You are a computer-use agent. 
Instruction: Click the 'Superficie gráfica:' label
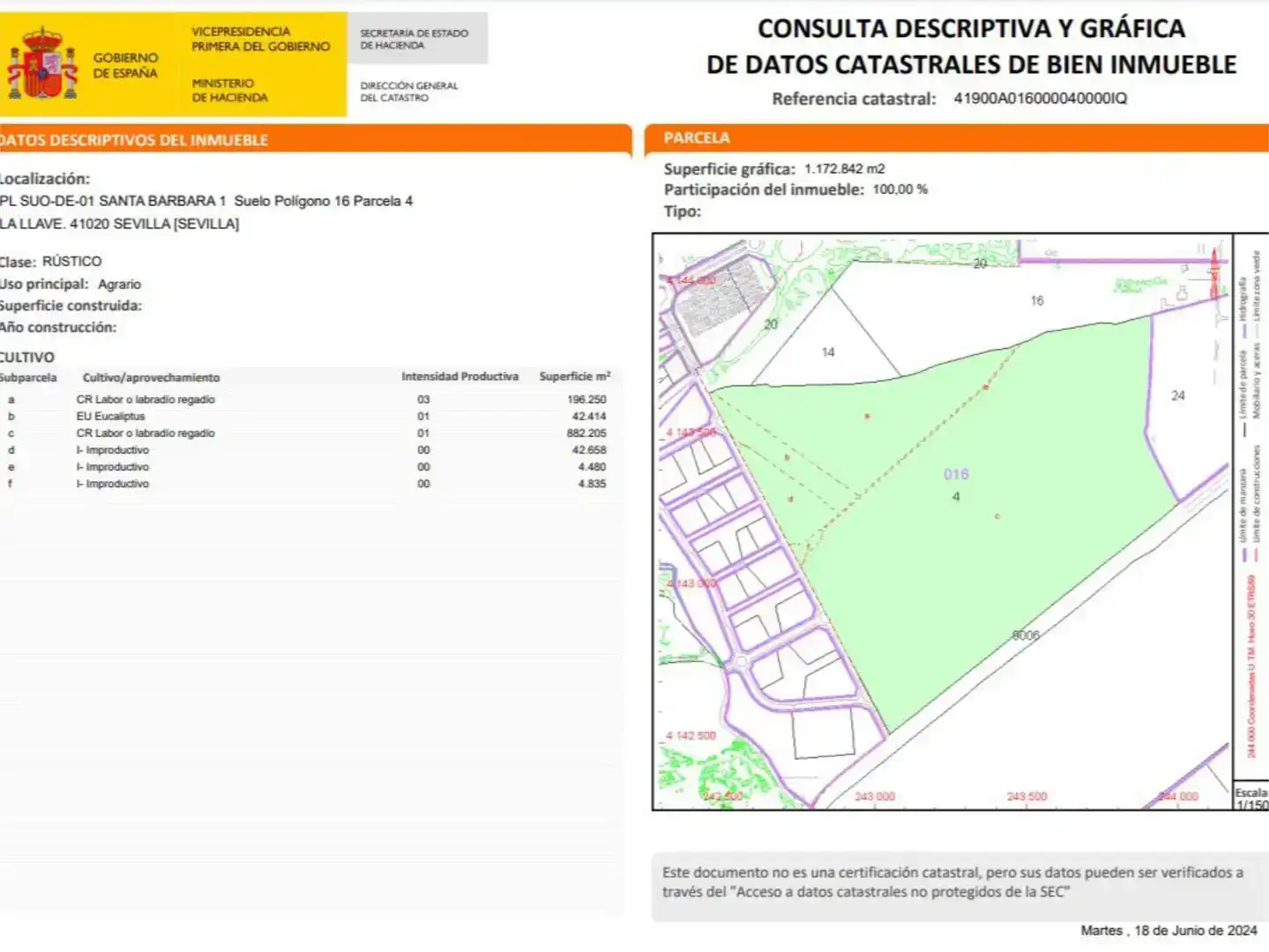[729, 168]
